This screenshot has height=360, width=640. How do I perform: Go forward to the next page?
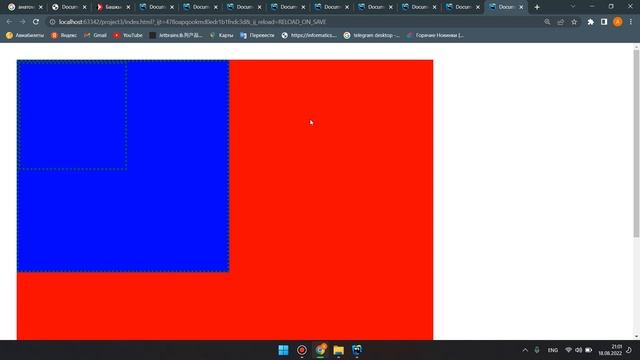coord(22,22)
